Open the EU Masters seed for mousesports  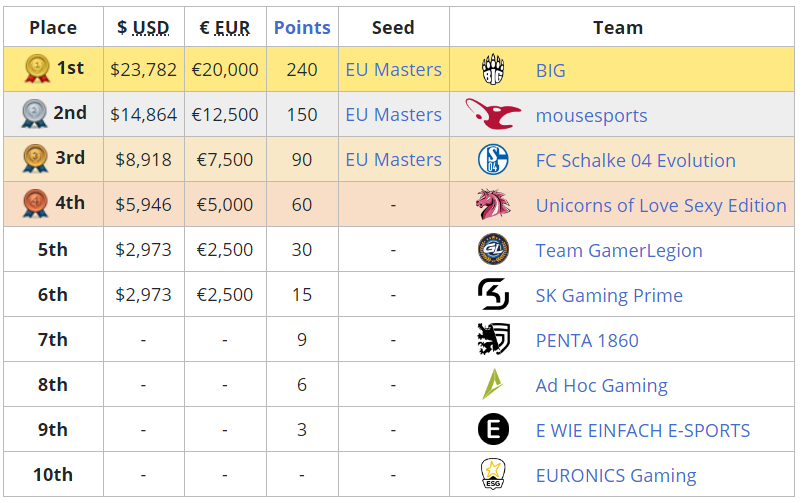tap(393, 115)
